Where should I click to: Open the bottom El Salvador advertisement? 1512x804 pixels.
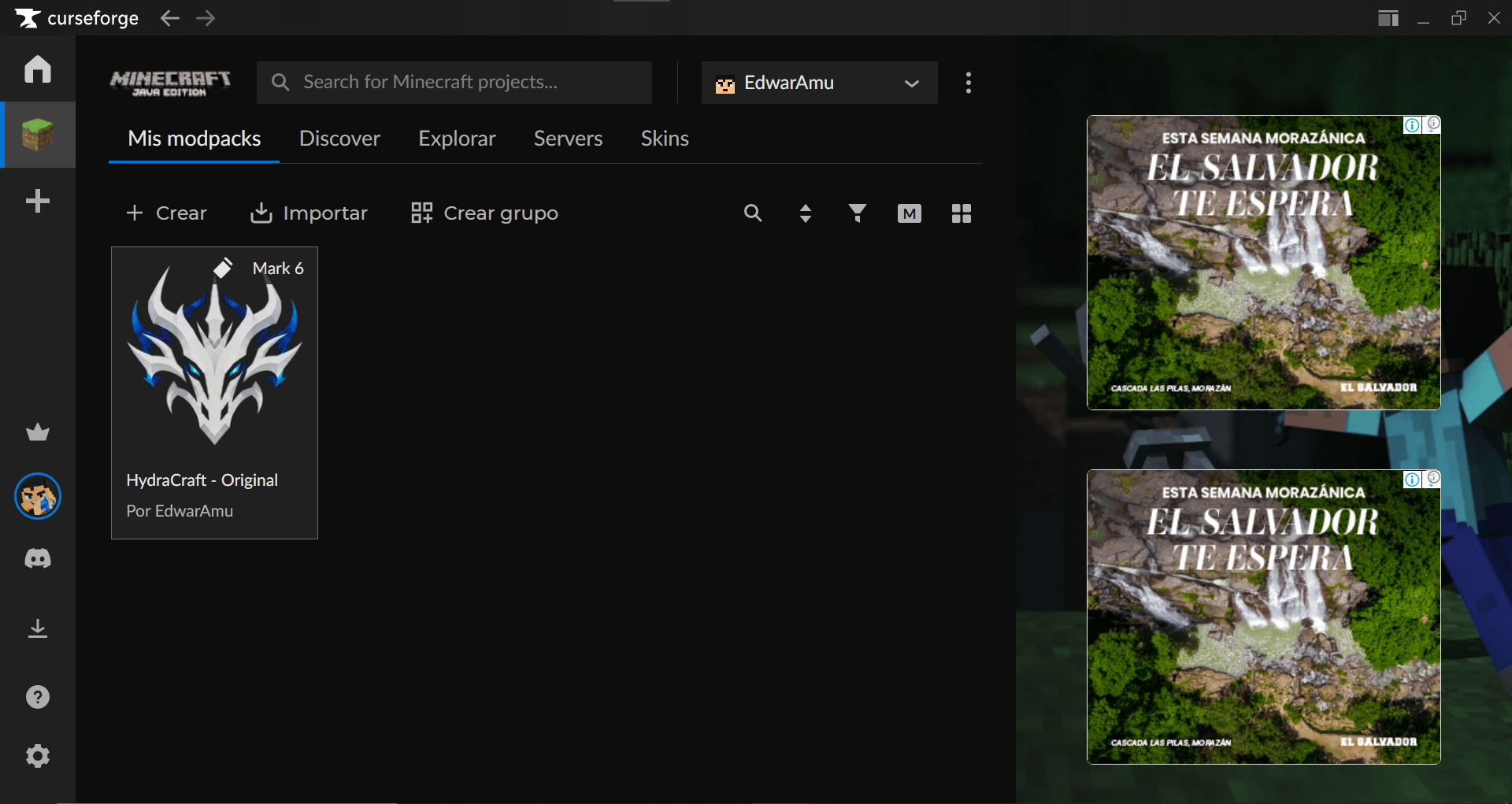coord(1264,617)
